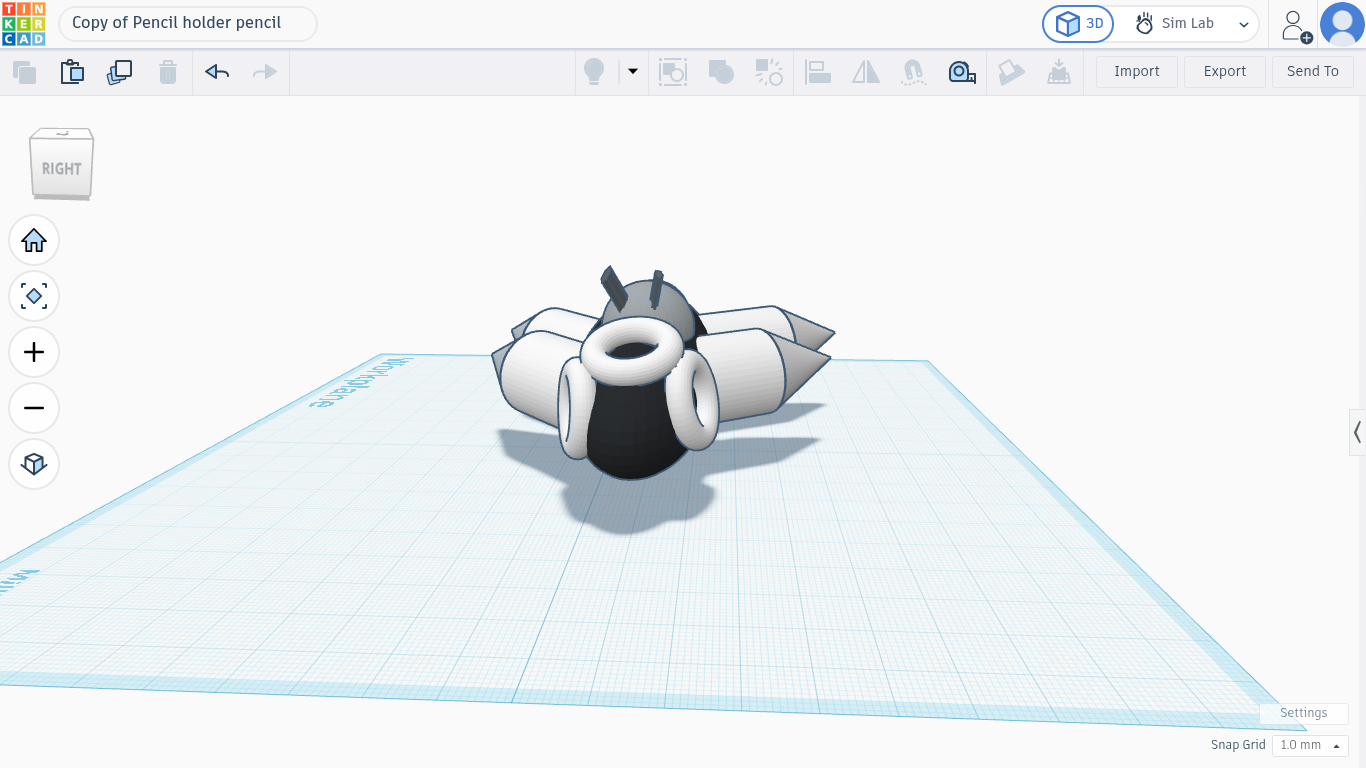Image resolution: width=1366 pixels, height=768 pixels.
Task: Invite collaborators with add-person icon
Action: coord(1296,25)
